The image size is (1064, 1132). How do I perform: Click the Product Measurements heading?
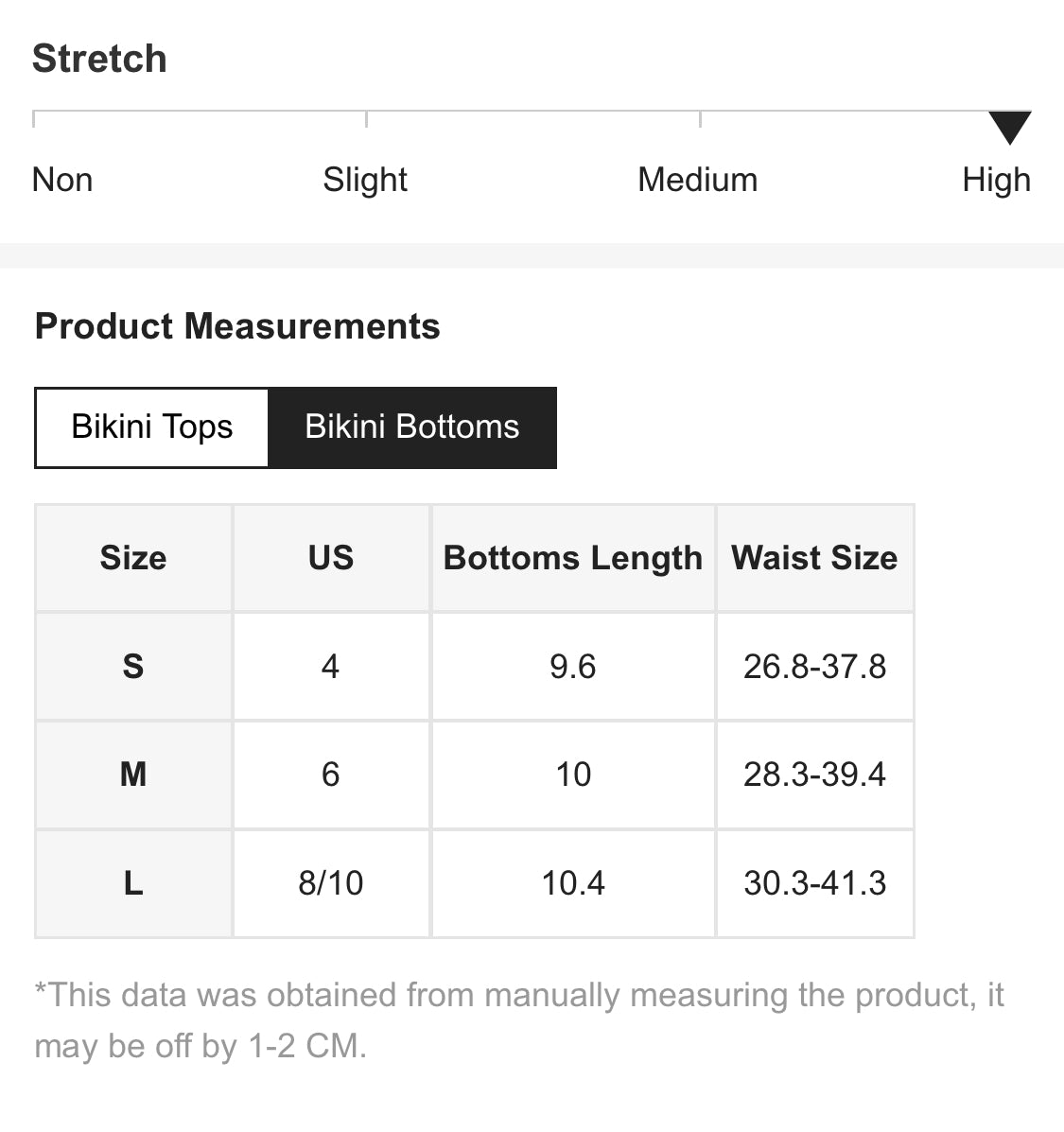[237, 326]
